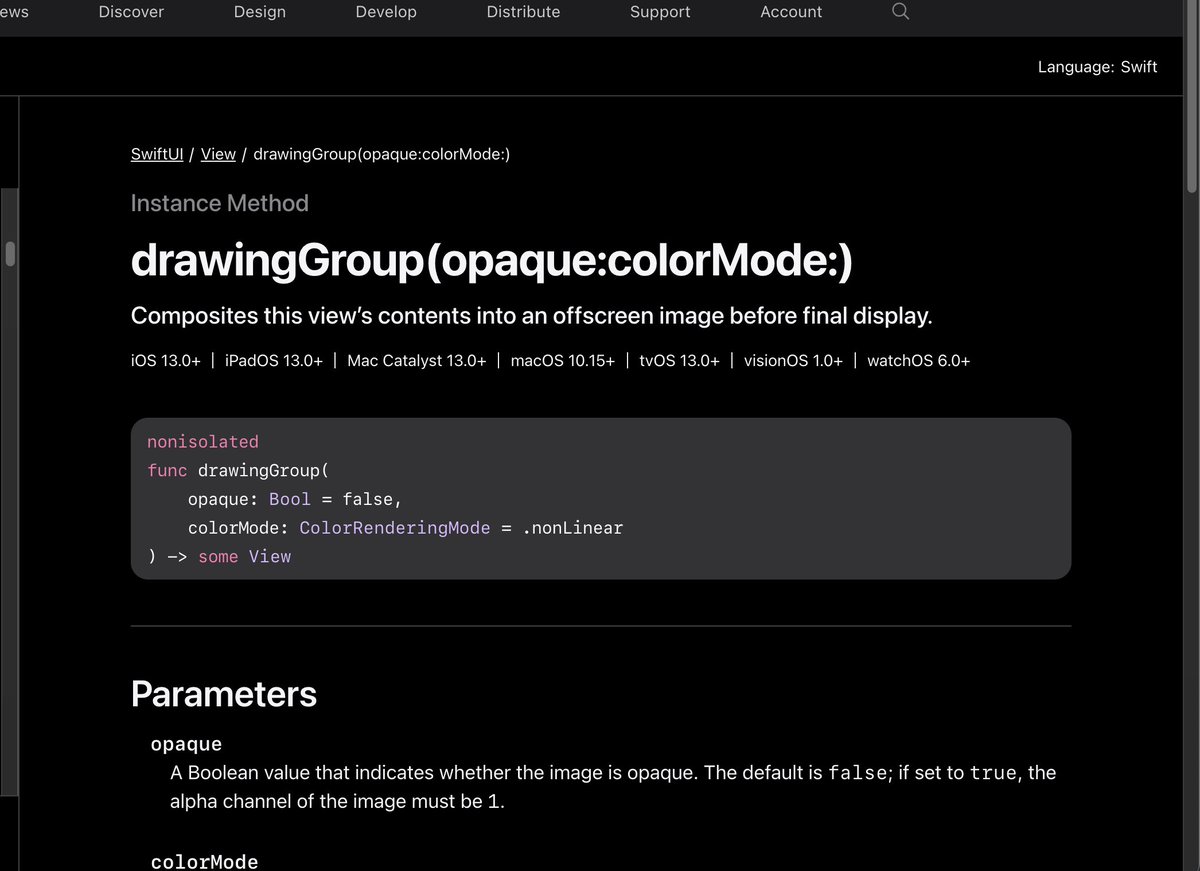The height and width of the screenshot is (871, 1200).
Task: Open the Discover menu
Action: click(x=131, y=12)
